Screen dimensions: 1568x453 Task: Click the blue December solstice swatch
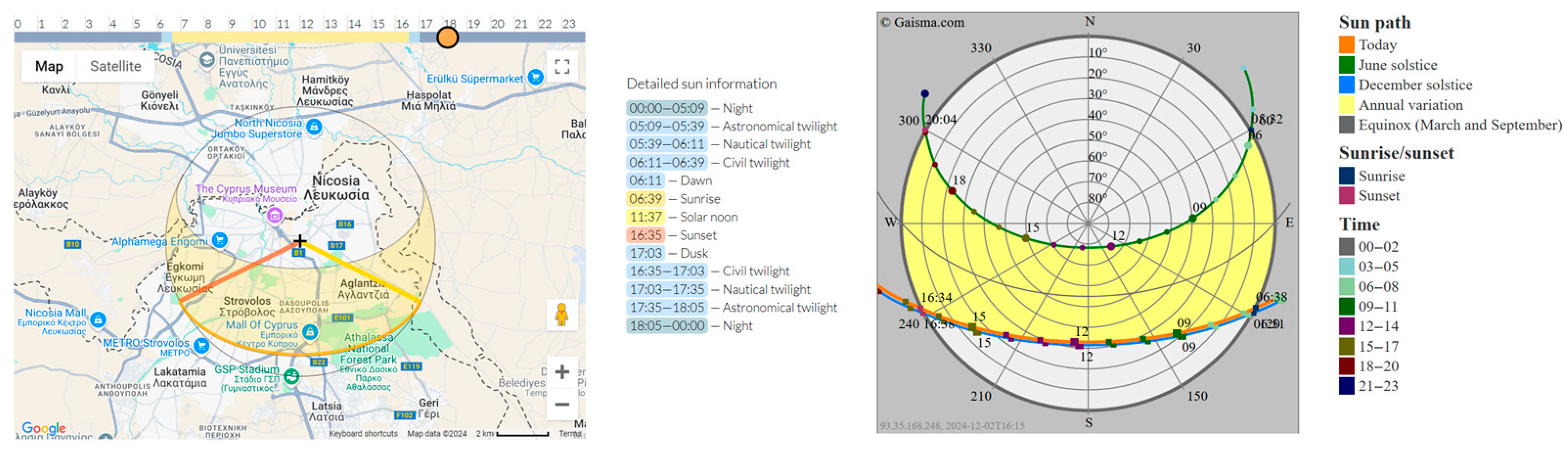tap(1346, 85)
